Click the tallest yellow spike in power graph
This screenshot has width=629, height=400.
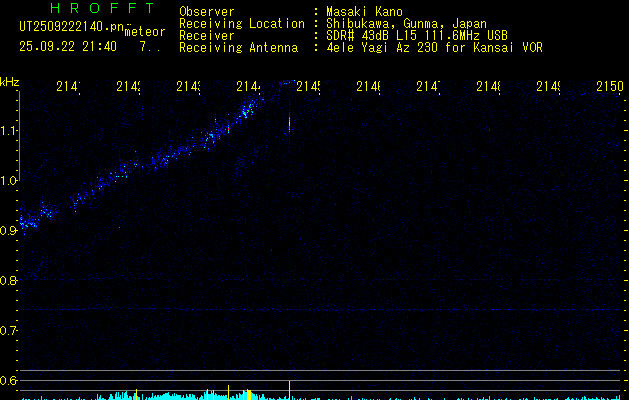tap(289, 390)
